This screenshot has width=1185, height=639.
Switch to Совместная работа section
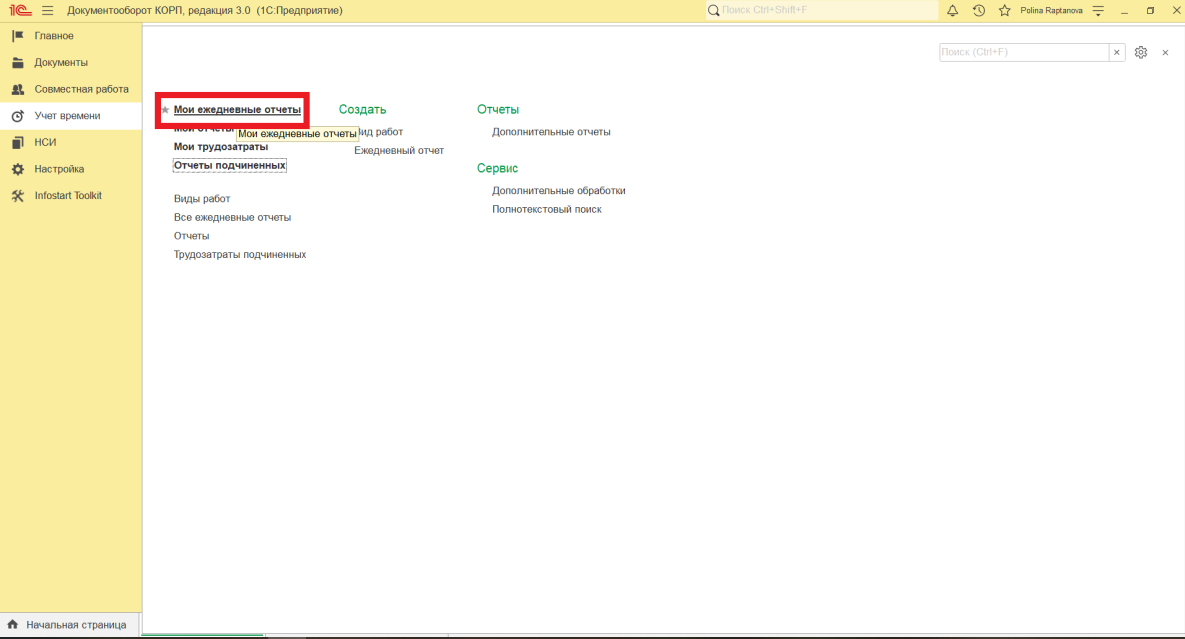[x=81, y=89]
